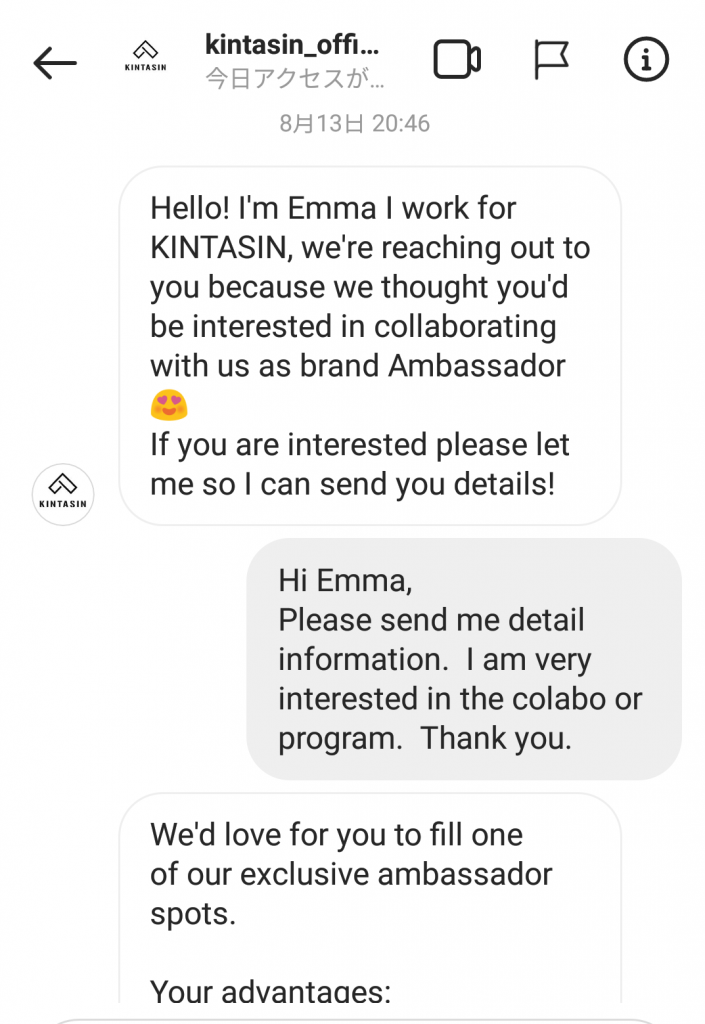Tap the 8月13日 20:46 timestamp

click(x=354, y=125)
